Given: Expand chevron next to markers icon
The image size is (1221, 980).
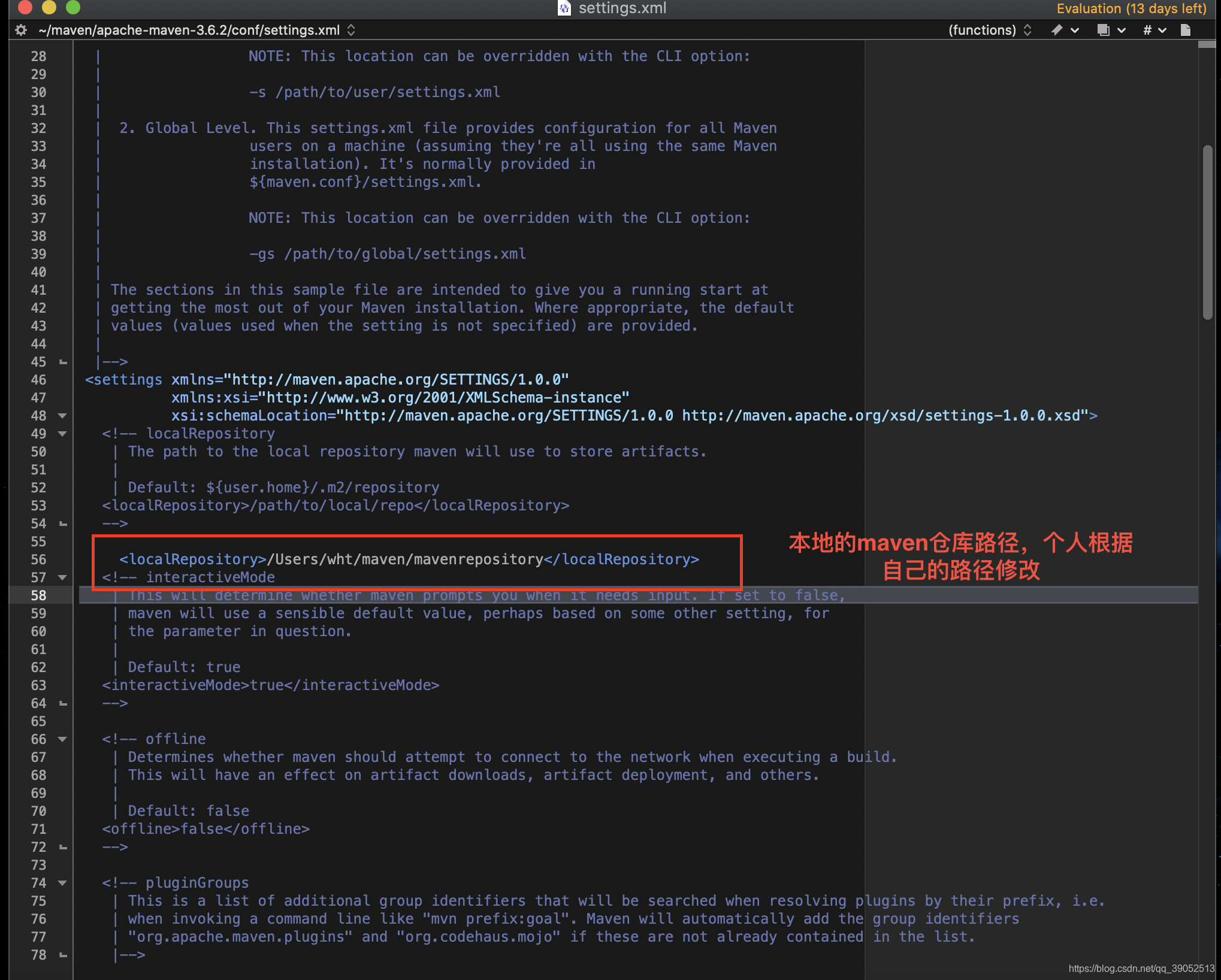Looking at the screenshot, I should pos(1075,30).
